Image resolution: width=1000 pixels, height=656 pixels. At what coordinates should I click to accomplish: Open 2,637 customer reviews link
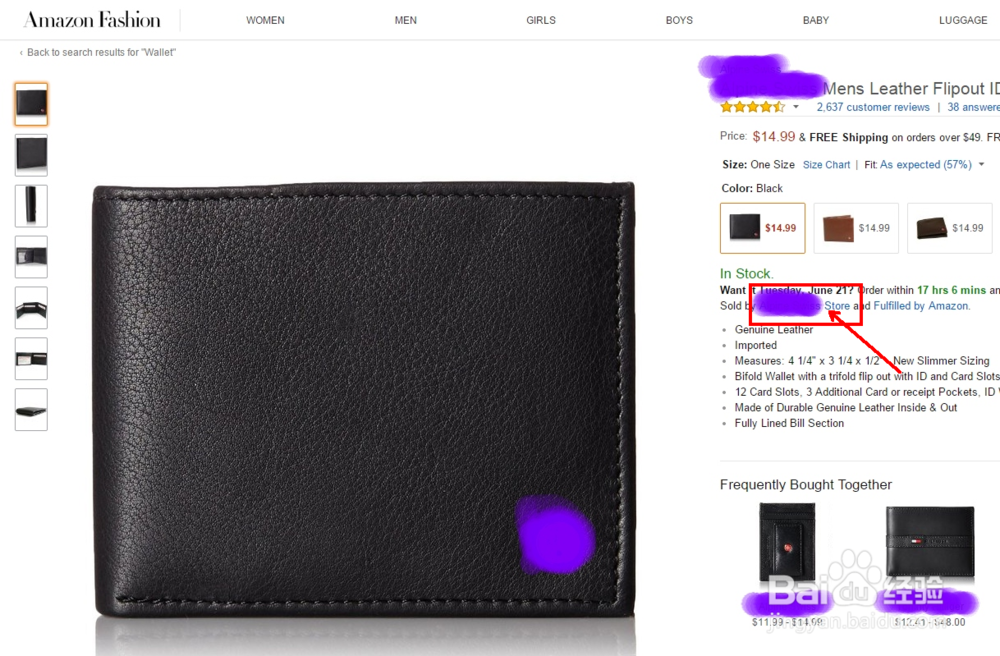coord(873,107)
